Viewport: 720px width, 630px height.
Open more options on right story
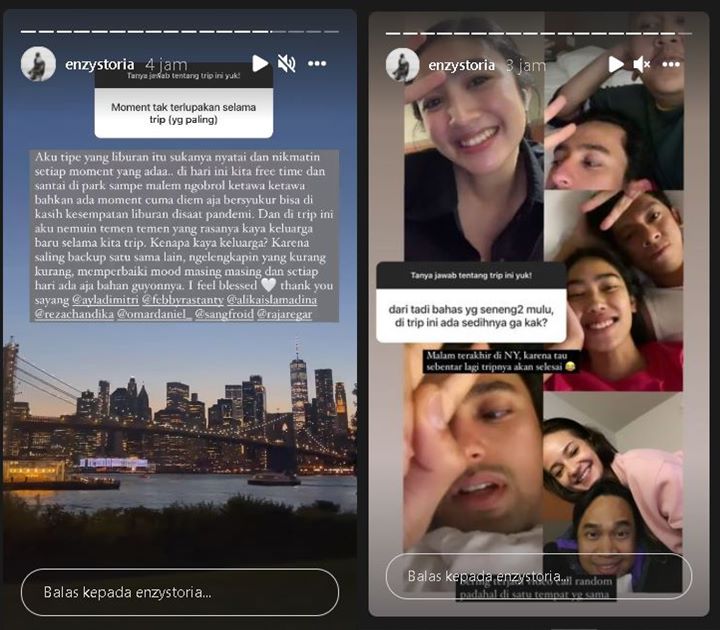pyautogui.click(x=671, y=65)
